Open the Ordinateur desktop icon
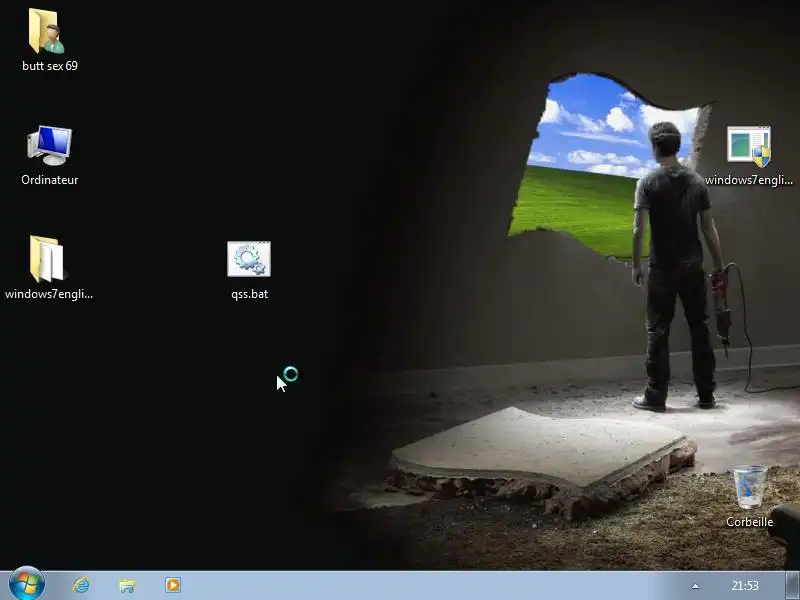Image resolution: width=800 pixels, height=600 pixels. (x=49, y=145)
